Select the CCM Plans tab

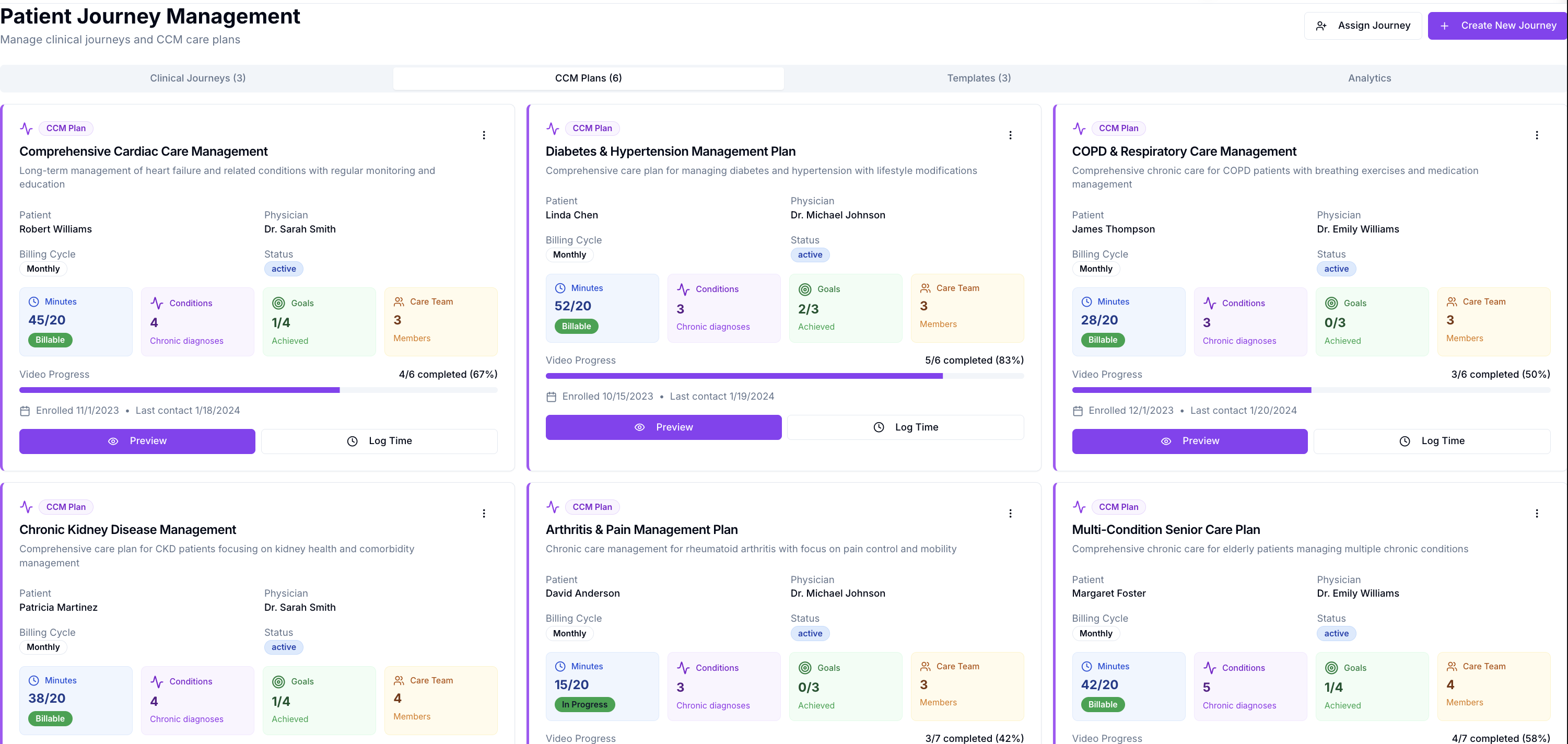[589, 78]
